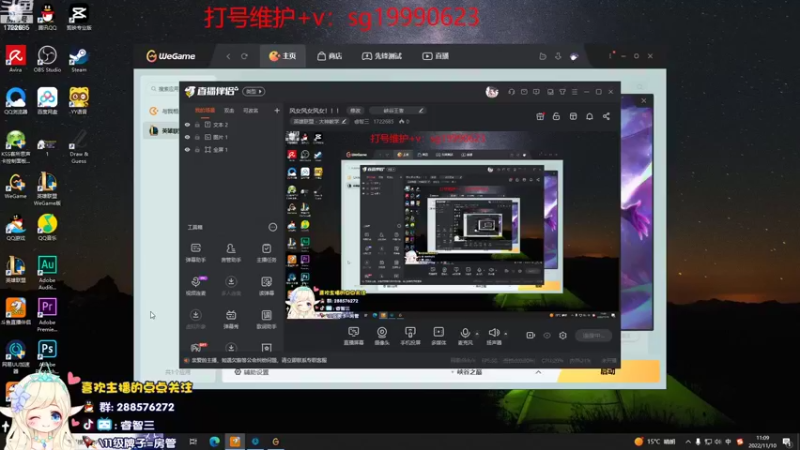The image size is (800, 450).
Task: Open the headset support icon in the title bar
Action: 511,92
